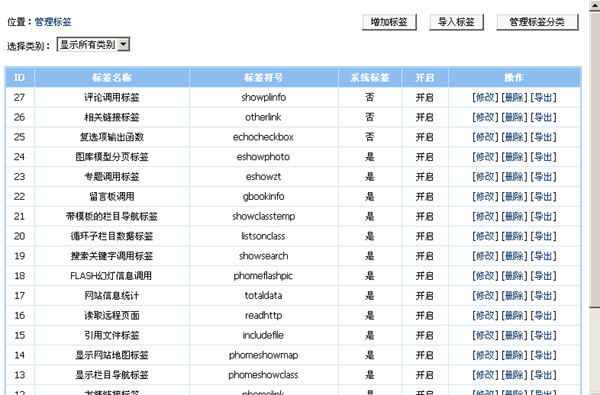
Task: Click 修改 for the eshowphoto tag
Action: (485, 157)
